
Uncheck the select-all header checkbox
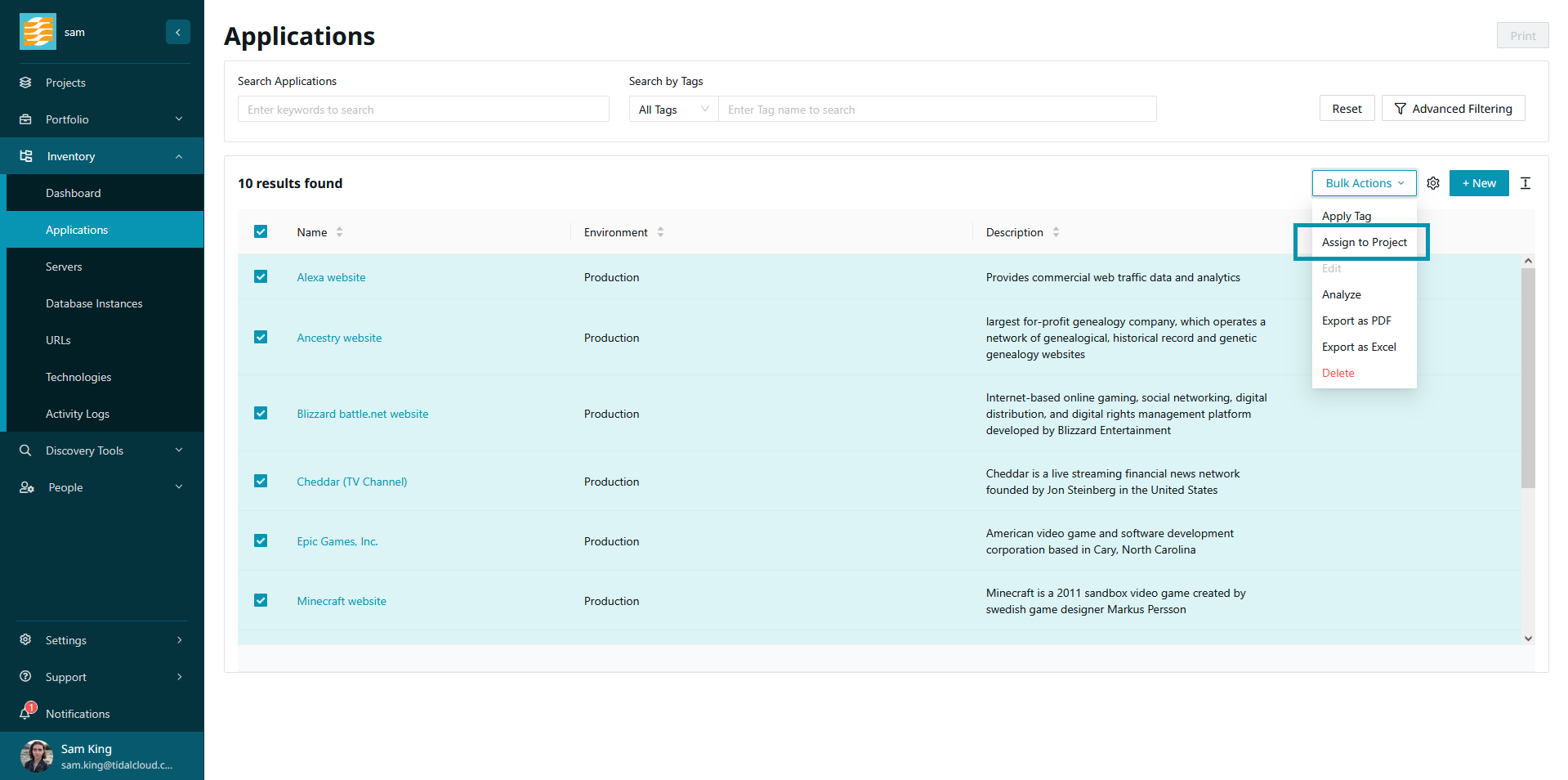tap(261, 232)
